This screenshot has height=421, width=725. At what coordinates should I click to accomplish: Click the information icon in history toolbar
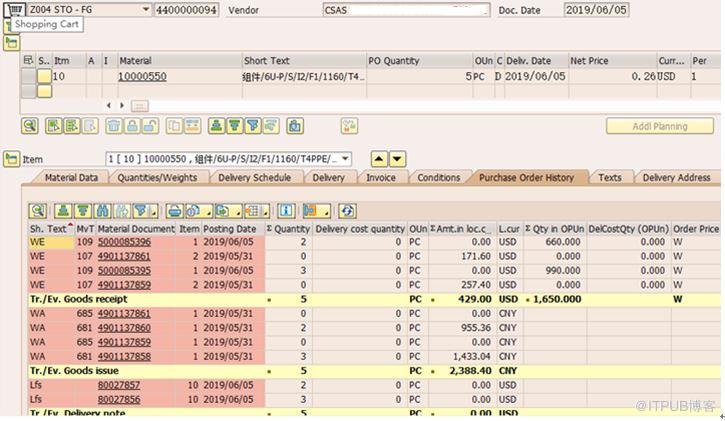coord(286,211)
